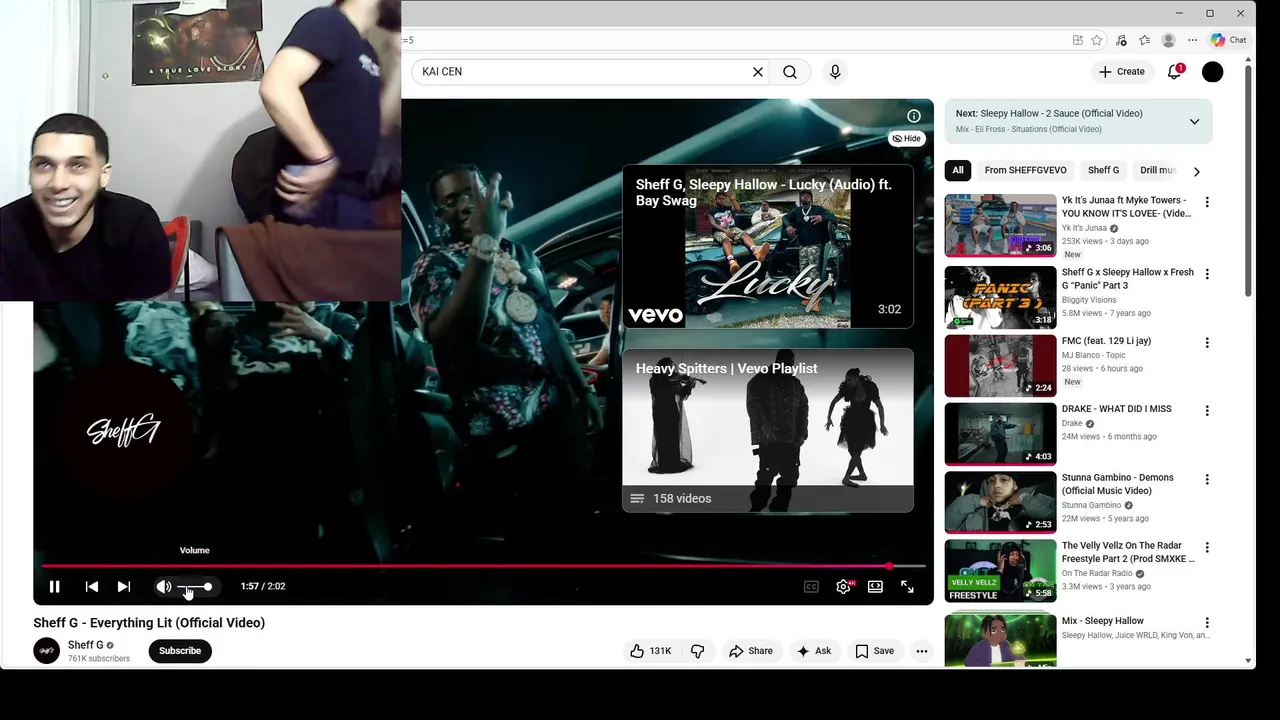
Task: Like the video with 131K likes
Action: [650, 651]
